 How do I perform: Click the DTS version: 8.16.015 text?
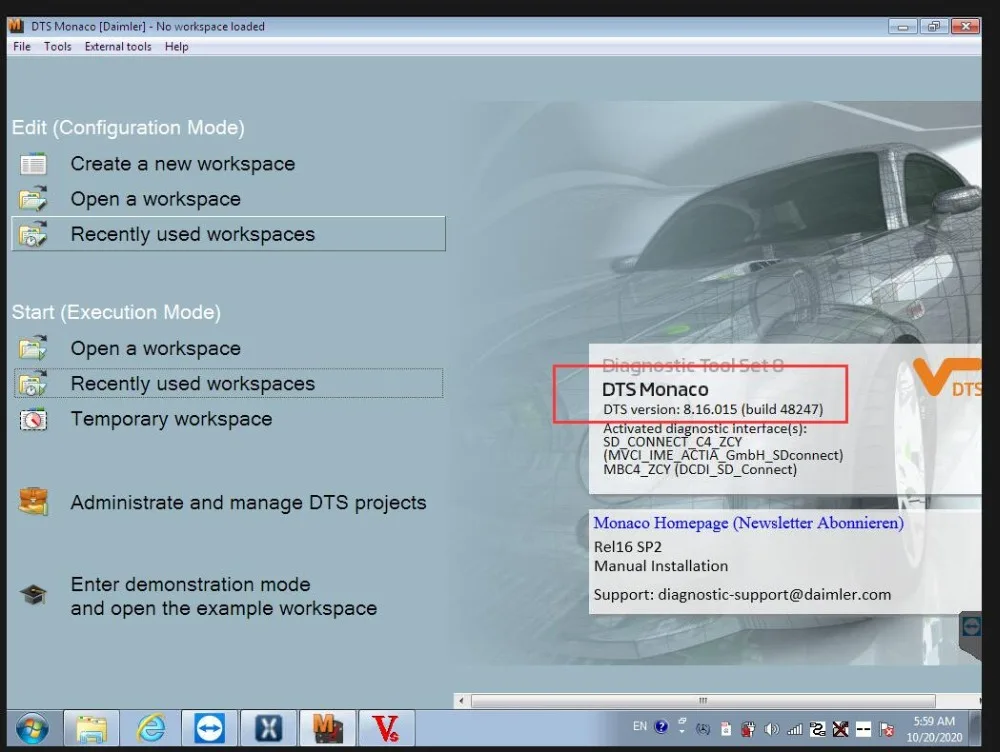click(713, 409)
